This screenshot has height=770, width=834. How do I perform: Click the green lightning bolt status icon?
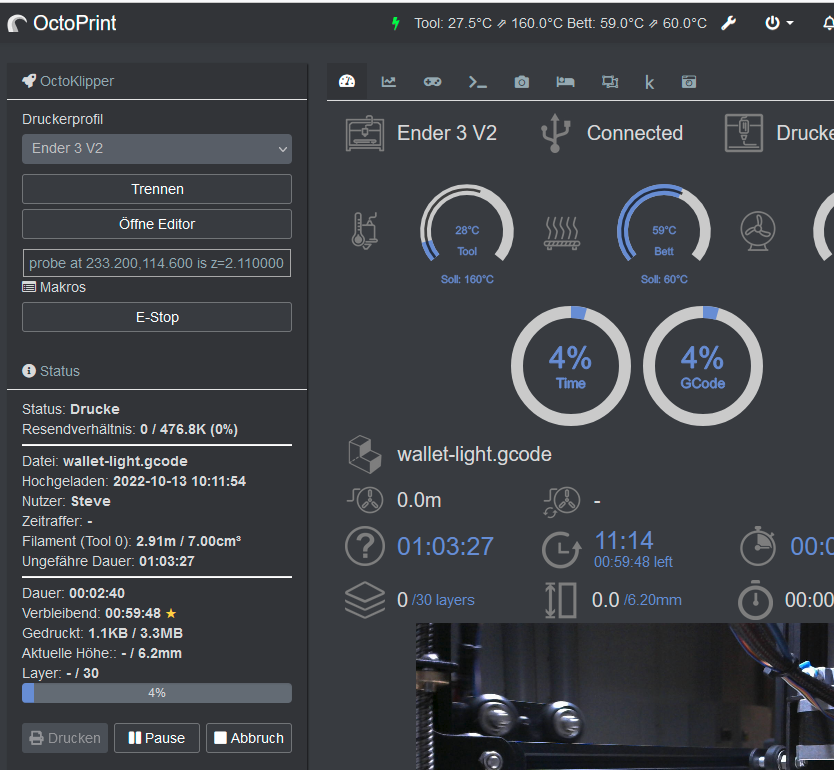[395, 23]
